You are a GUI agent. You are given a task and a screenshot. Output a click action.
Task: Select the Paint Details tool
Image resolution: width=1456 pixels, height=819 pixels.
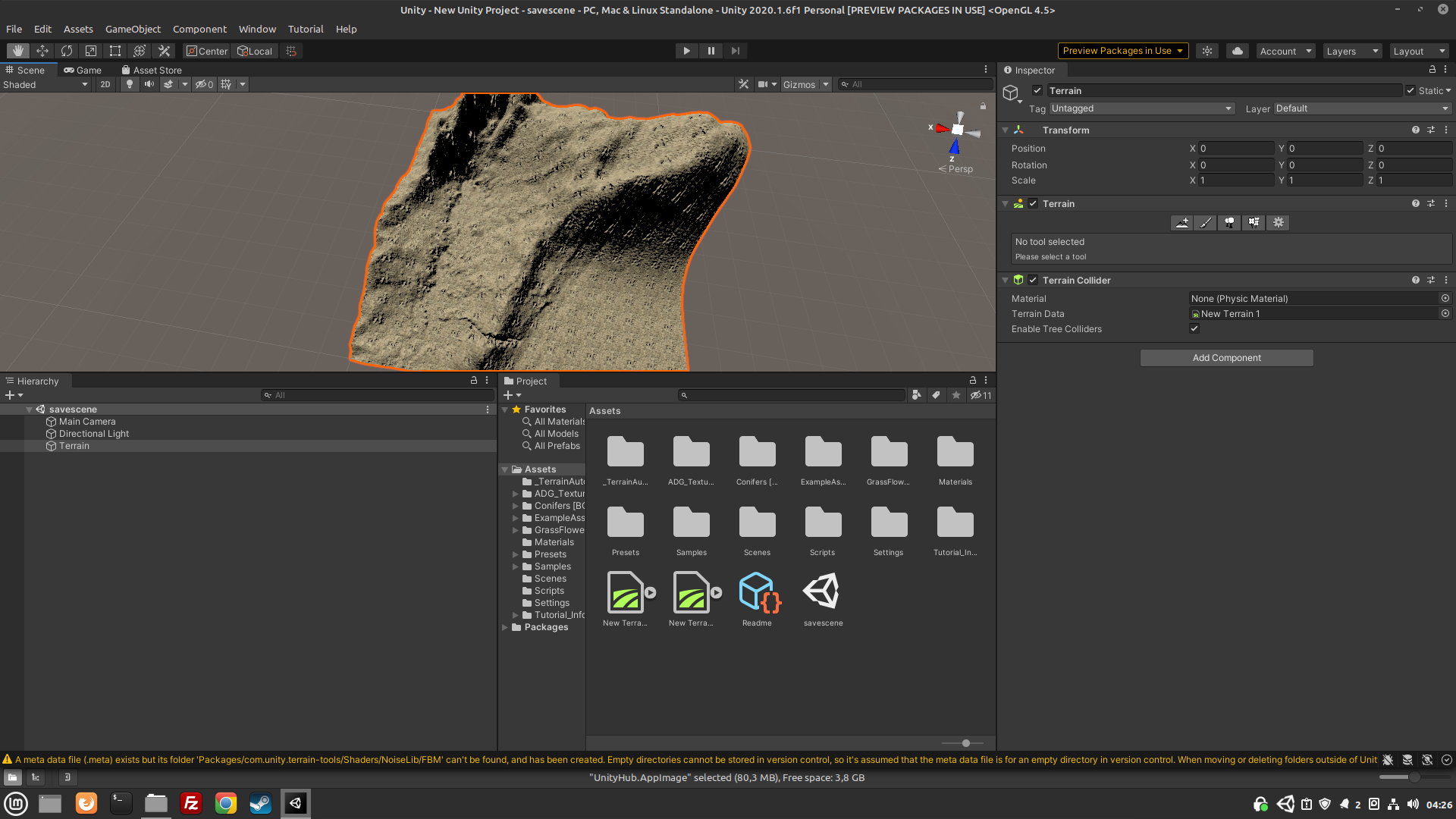coord(1254,222)
